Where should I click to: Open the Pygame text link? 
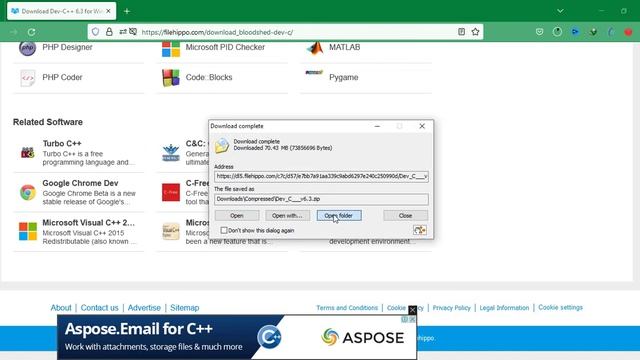coord(344,78)
